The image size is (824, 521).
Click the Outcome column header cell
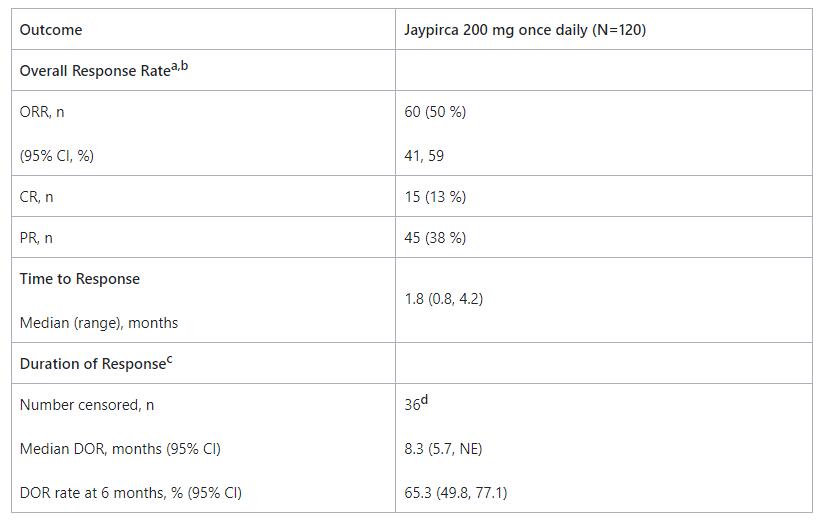pyautogui.click(x=51, y=30)
